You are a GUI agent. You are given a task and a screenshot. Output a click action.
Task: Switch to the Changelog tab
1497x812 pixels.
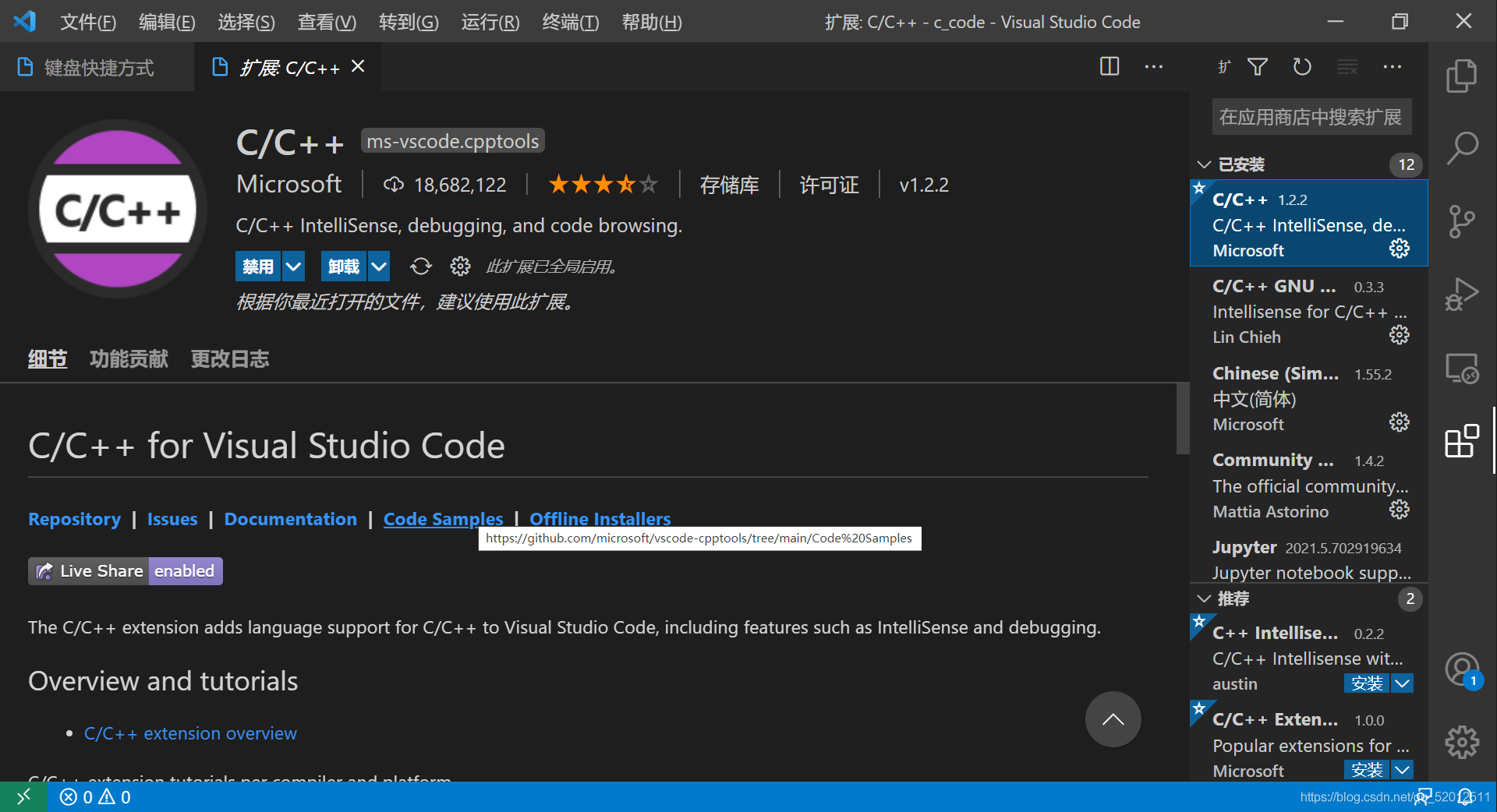[230, 359]
